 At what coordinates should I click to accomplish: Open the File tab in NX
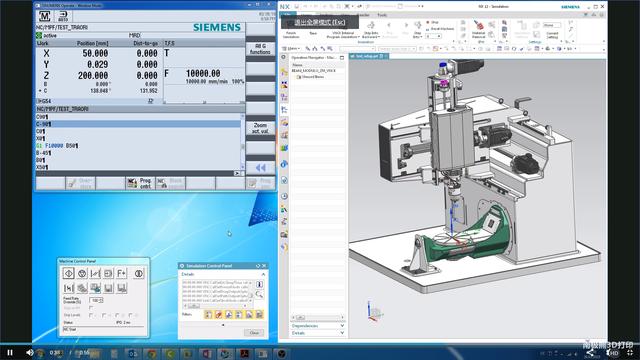288,15
